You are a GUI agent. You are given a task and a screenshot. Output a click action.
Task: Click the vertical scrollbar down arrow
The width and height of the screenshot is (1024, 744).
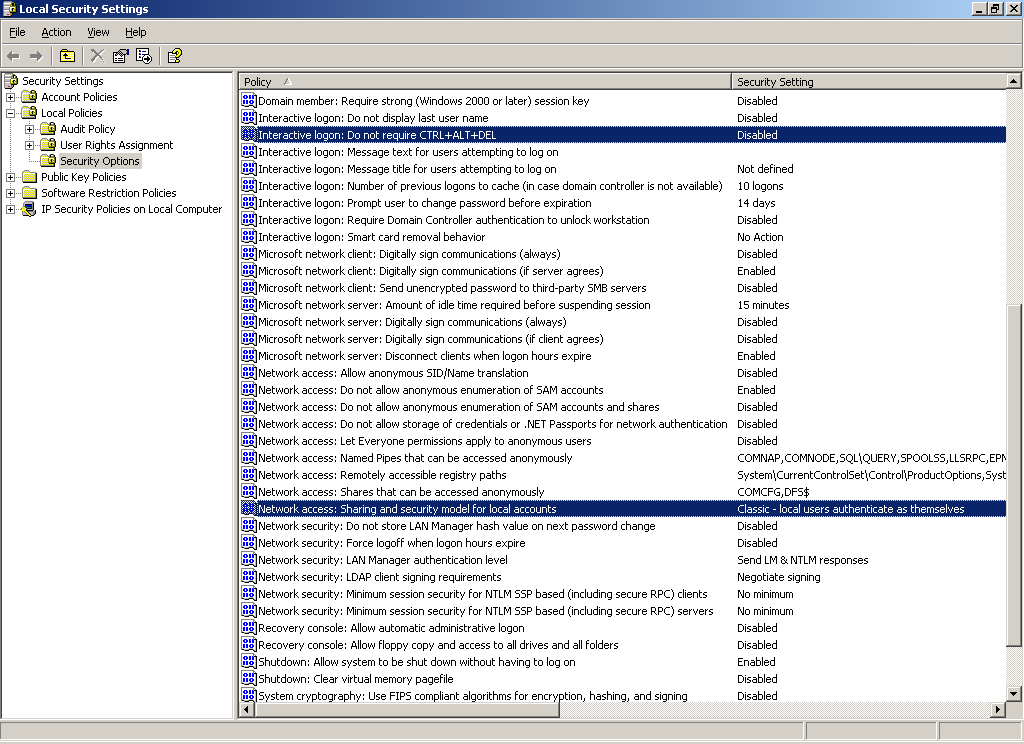(x=1014, y=693)
